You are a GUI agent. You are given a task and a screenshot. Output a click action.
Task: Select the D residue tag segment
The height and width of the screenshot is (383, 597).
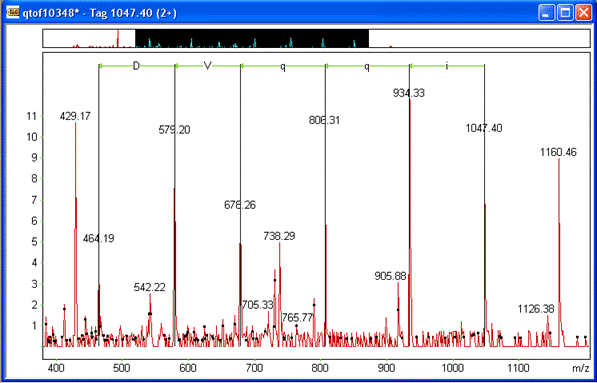137,66
